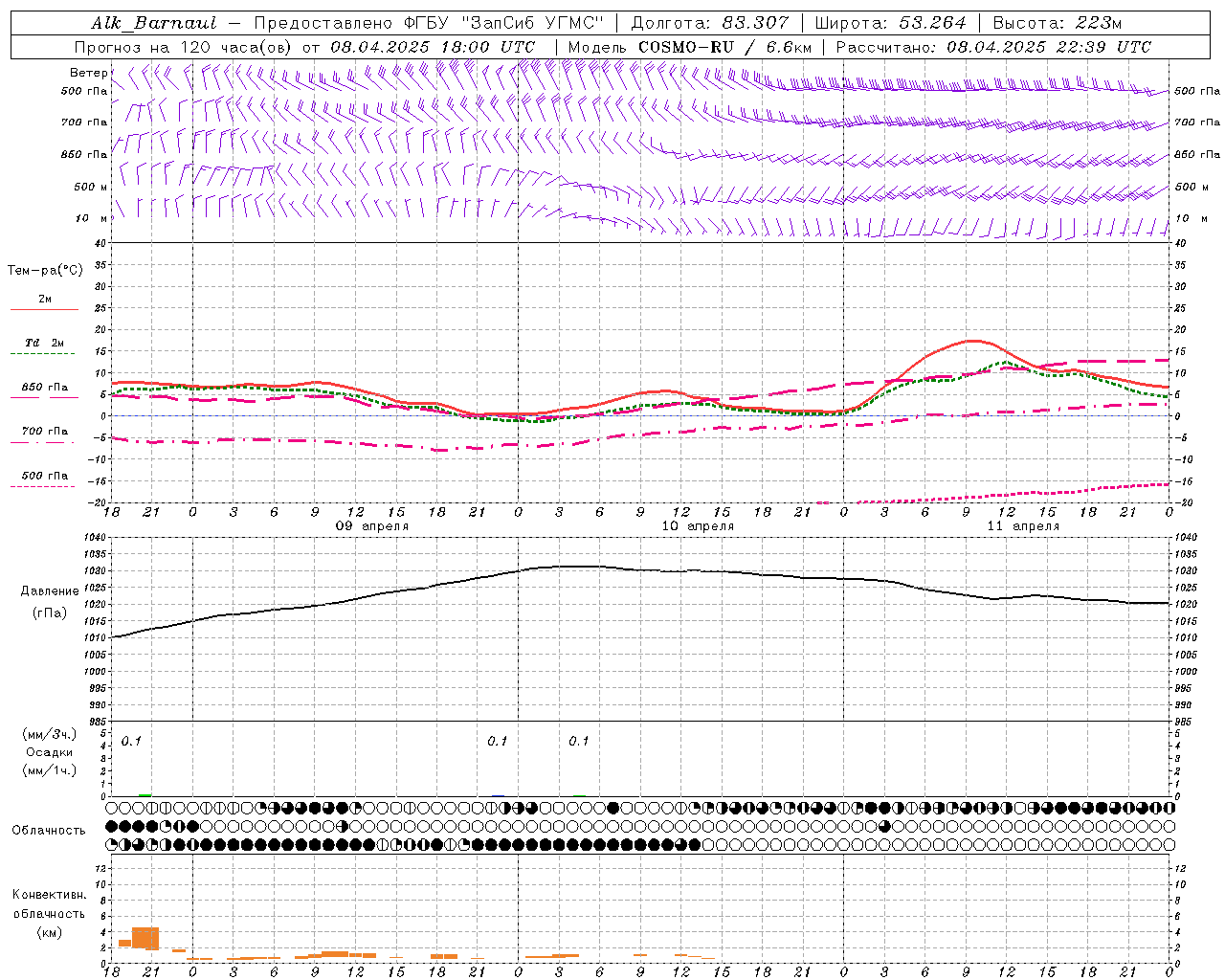Select the Высота: 223м field

click(1057, 23)
